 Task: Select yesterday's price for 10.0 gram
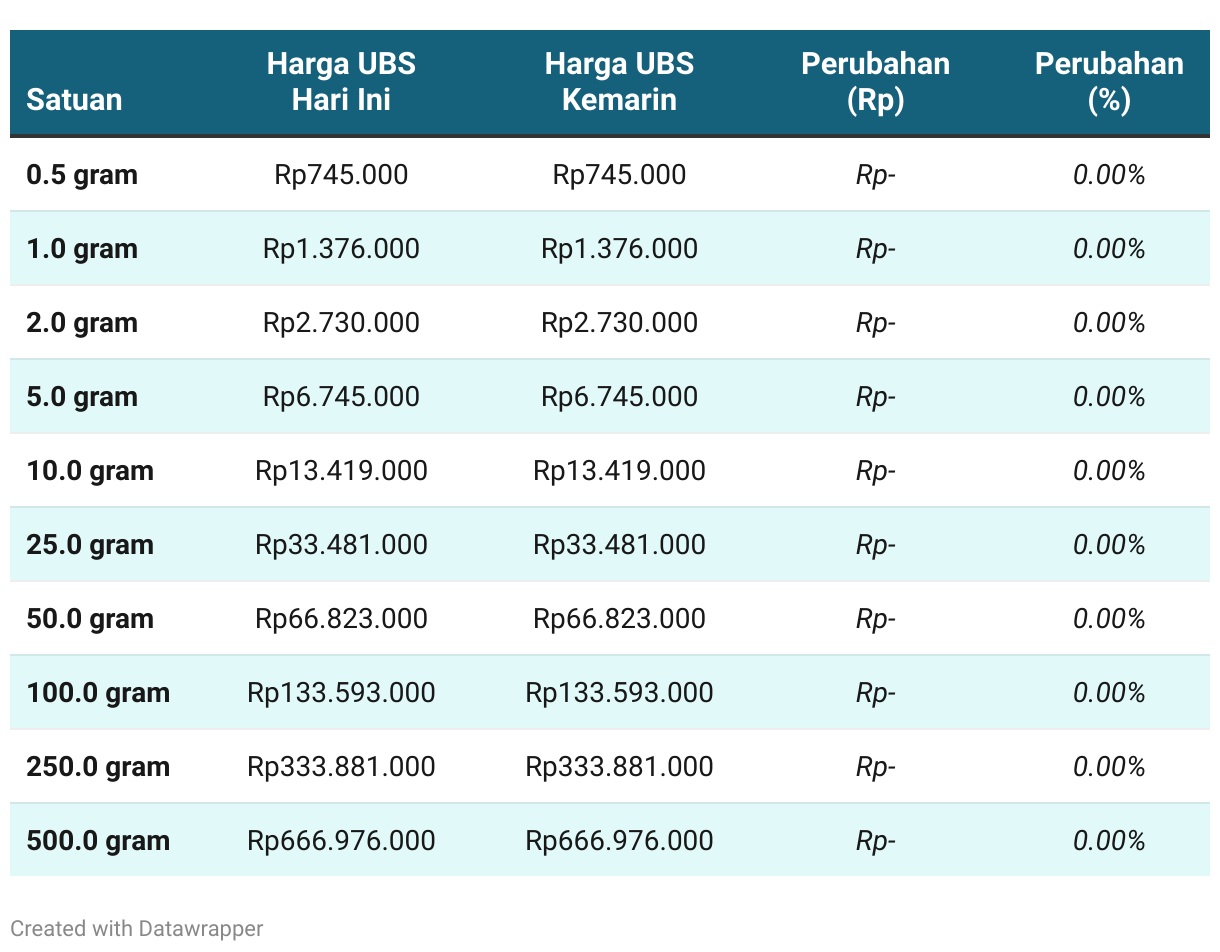coord(619,471)
